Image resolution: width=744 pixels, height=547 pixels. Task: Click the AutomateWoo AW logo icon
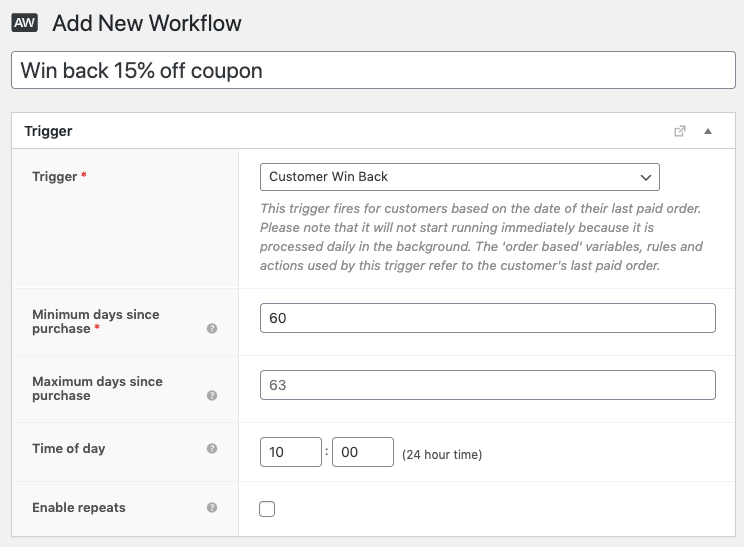(x=24, y=23)
